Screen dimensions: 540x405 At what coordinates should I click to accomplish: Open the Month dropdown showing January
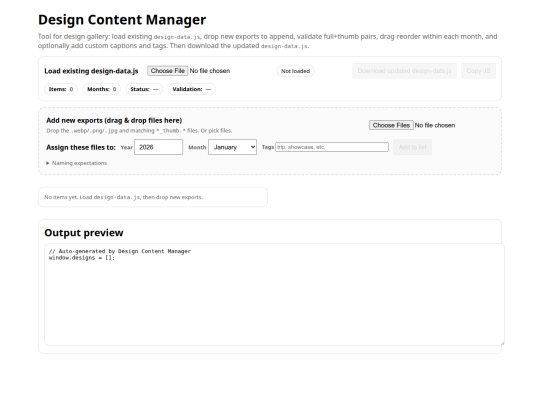[x=232, y=147]
